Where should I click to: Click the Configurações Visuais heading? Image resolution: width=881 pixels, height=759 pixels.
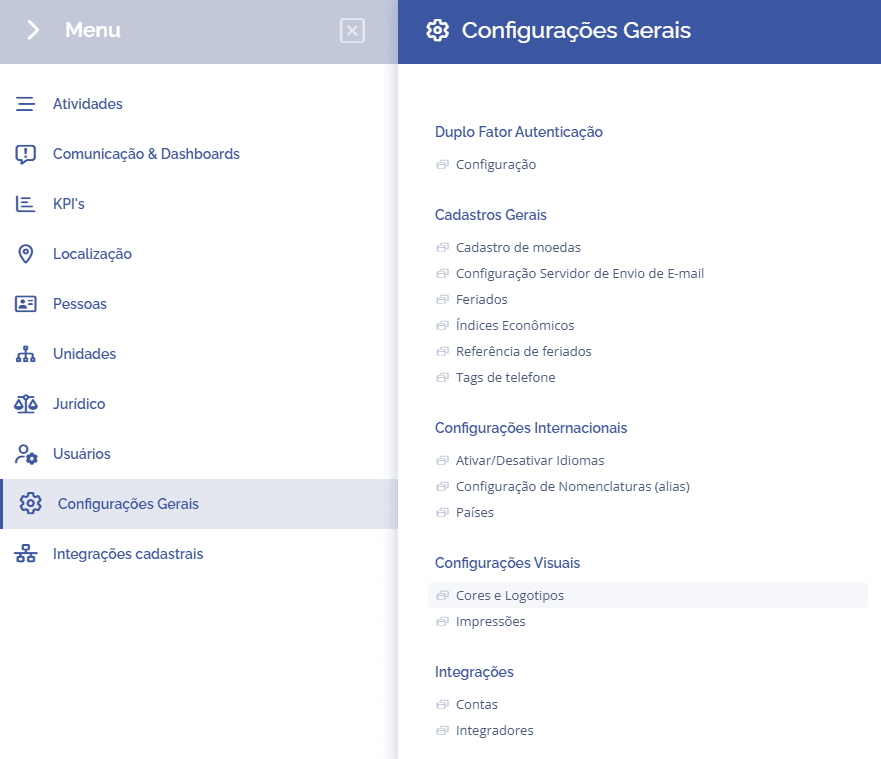[507, 563]
